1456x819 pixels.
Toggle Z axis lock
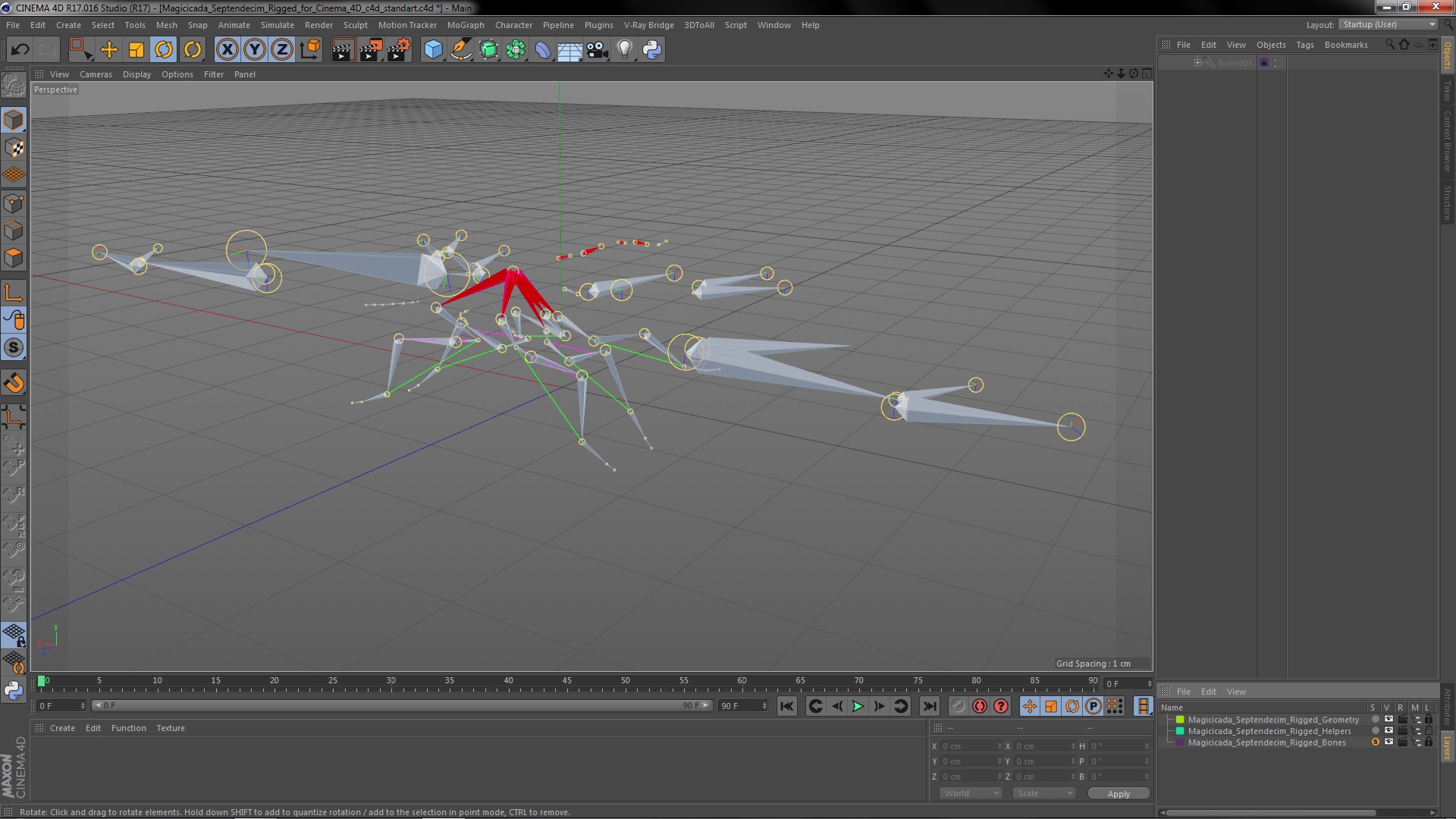click(x=282, y=50)
